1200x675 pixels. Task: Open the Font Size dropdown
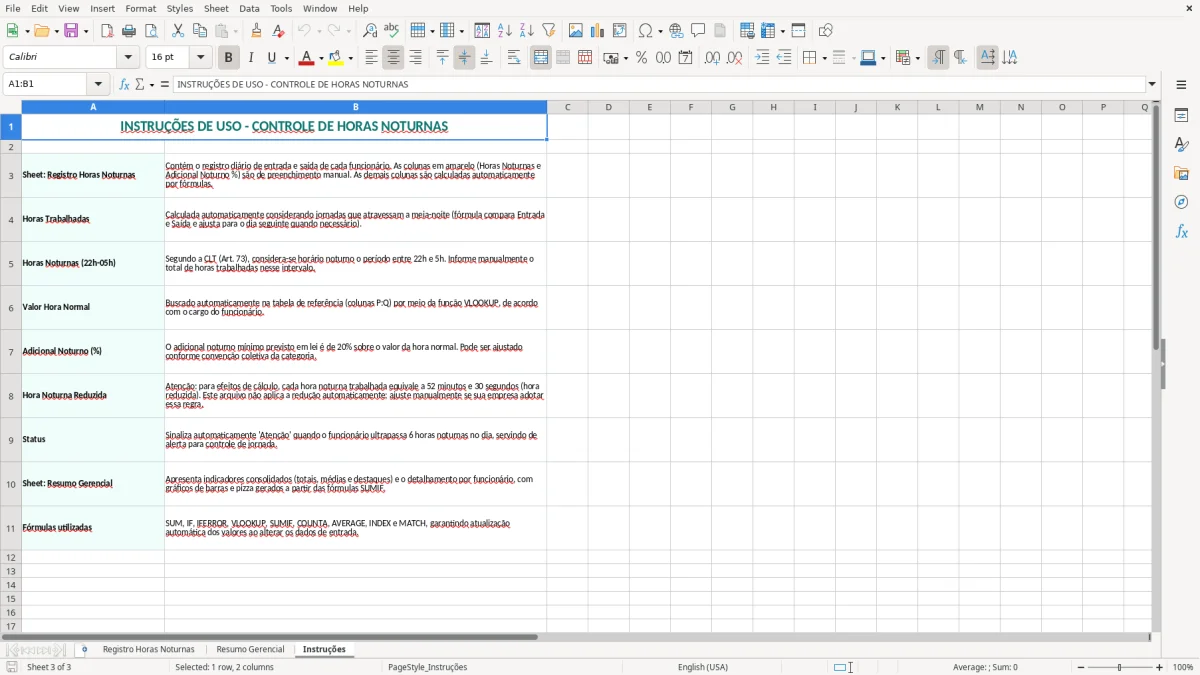[200, 58]
